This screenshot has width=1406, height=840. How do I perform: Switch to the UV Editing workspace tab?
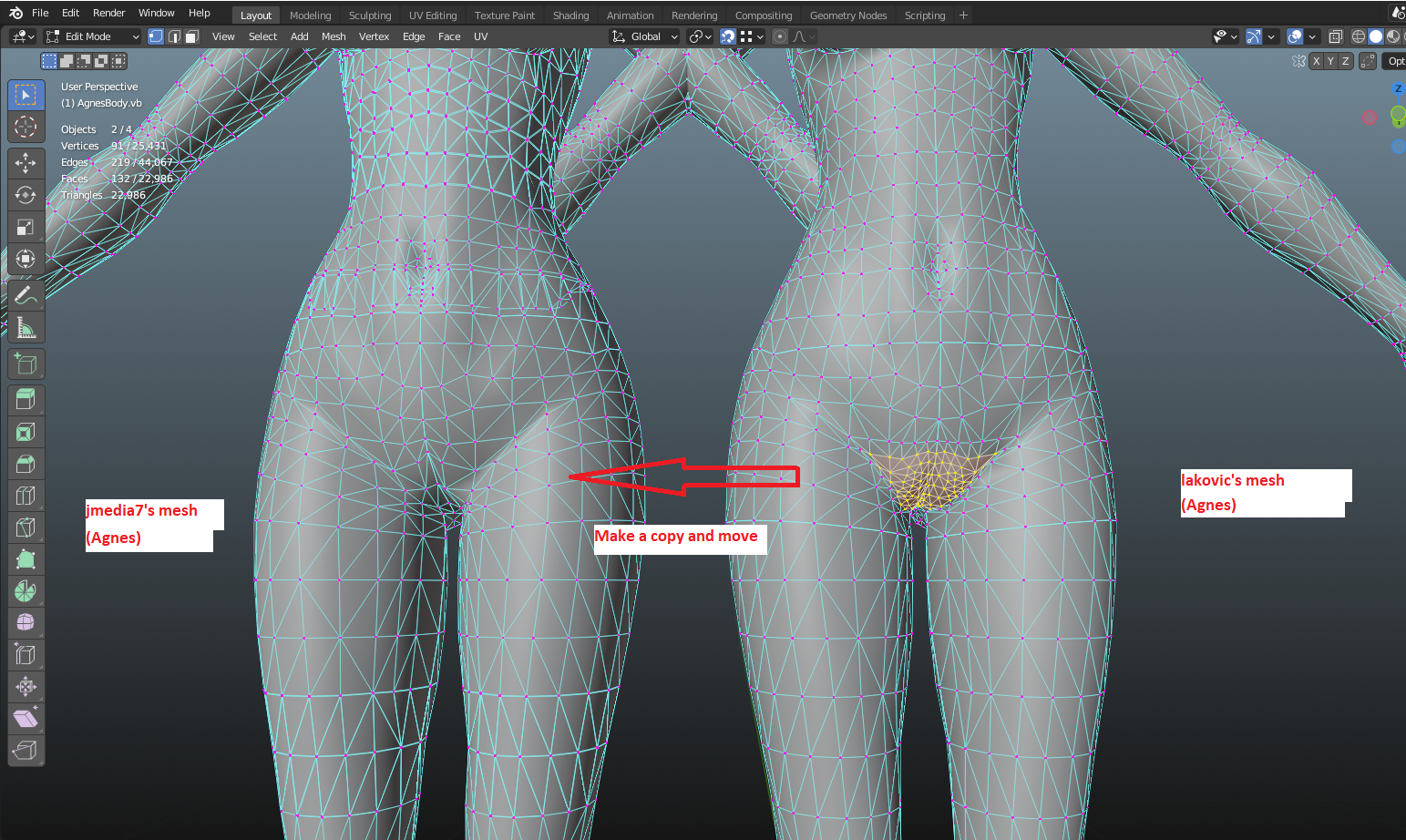tap(433, 15)
